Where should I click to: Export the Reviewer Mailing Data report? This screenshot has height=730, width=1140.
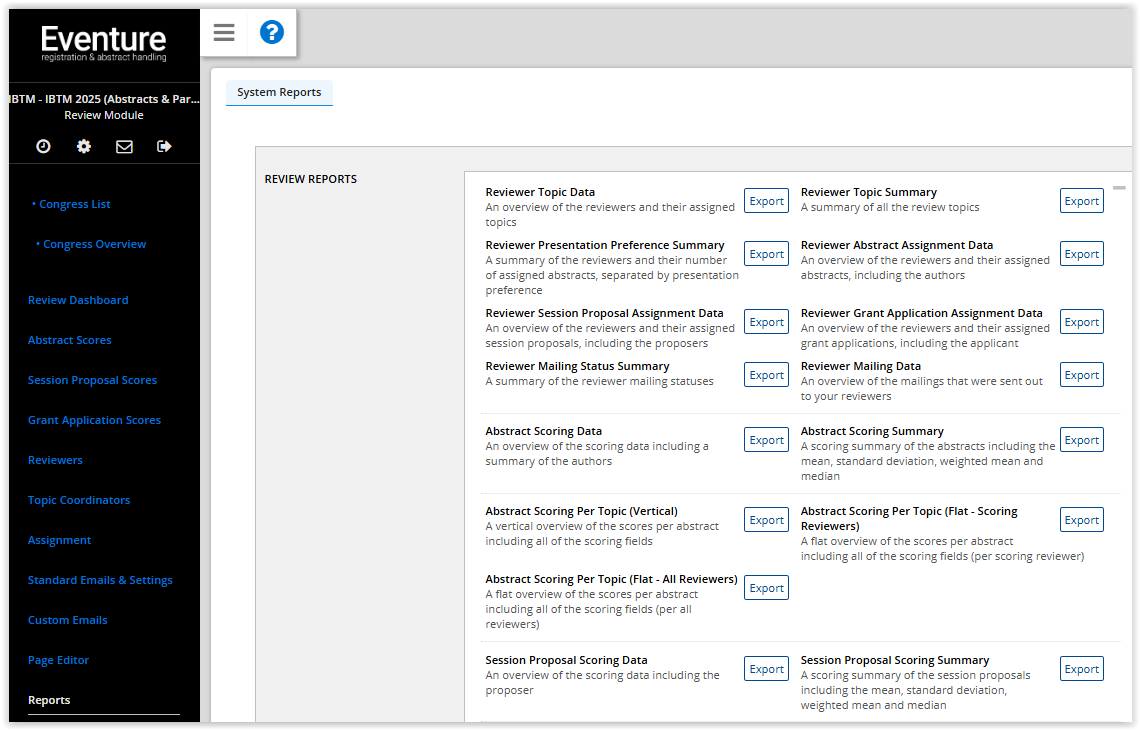point(1081,374)
